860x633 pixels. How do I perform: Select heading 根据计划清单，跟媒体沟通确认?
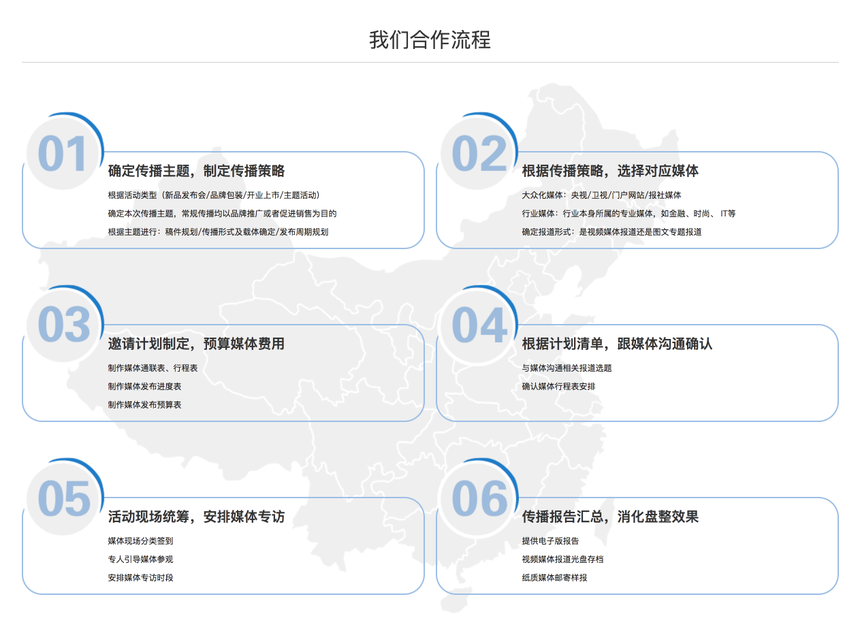617,344
